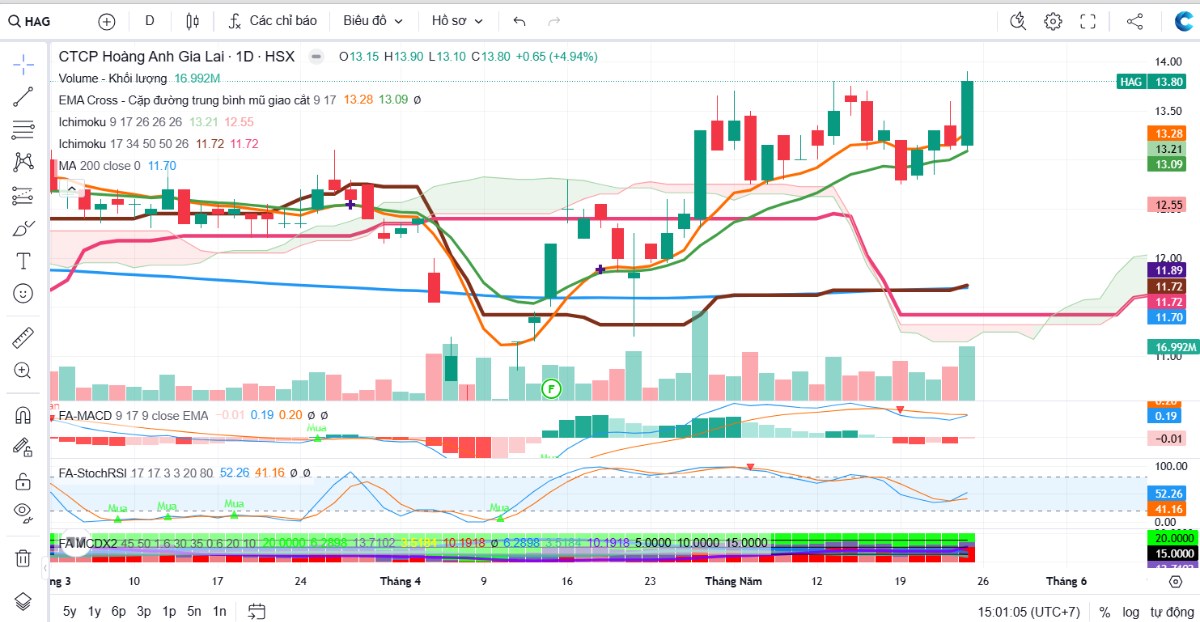This screenshot has height=622, width=1200.
Task: Open the emoji icons tool
Action: point(23,294)
